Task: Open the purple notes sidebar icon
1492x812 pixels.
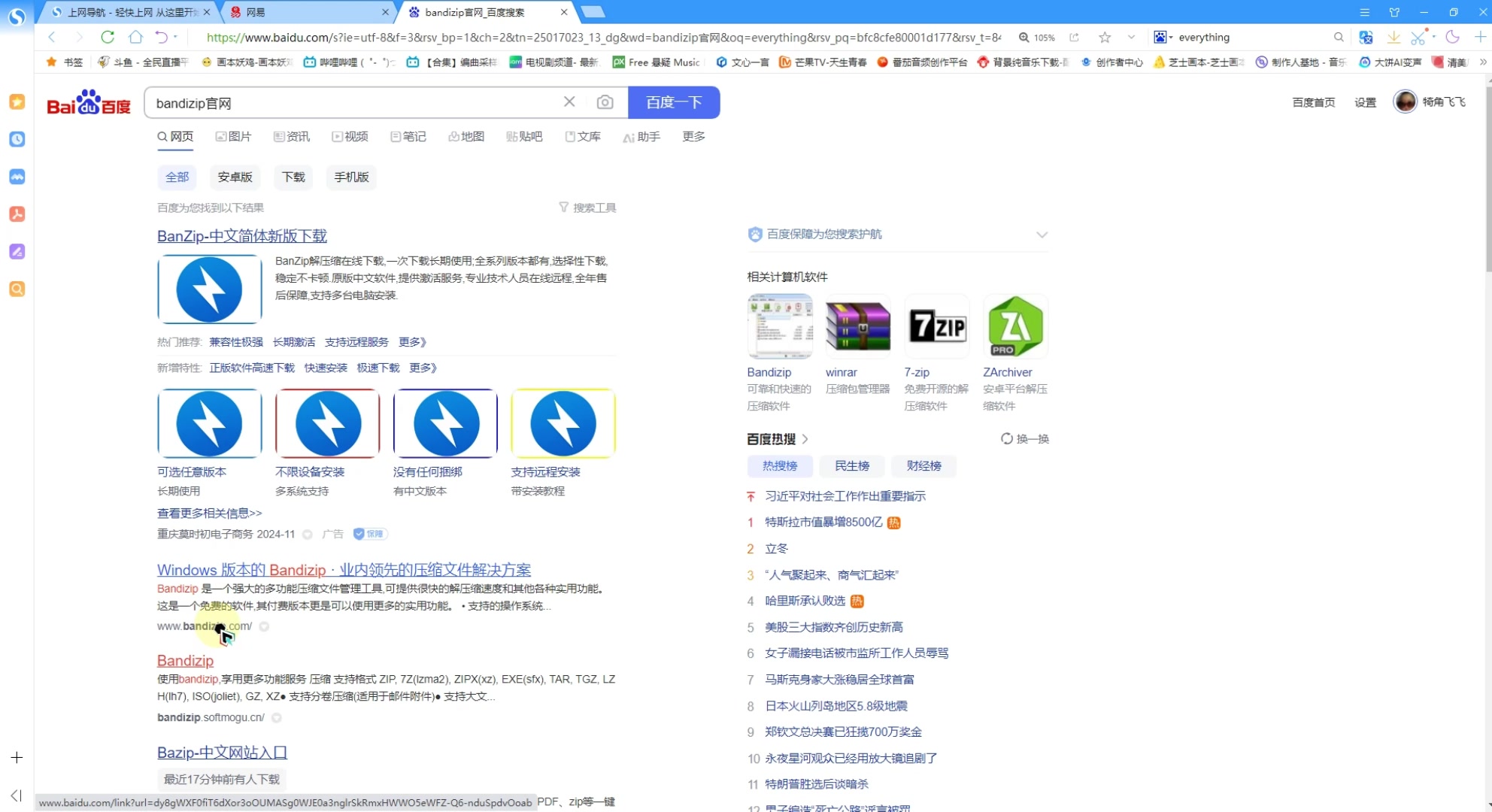Action: pyautogui.click(x=17, y=252)
